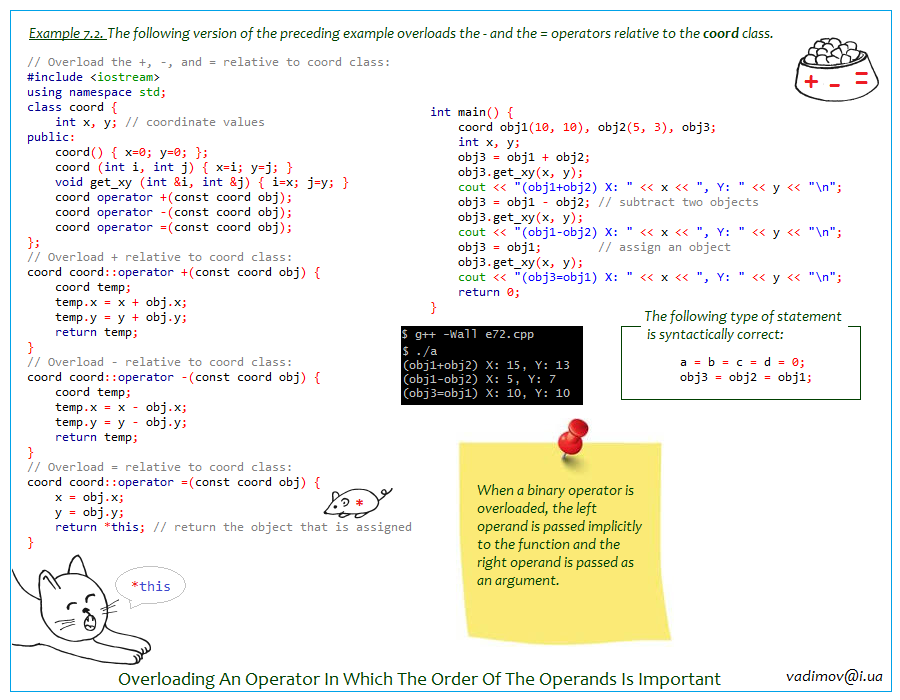Click the "public:" keyword line
Viewport: 900px width, 700px height.
pos(51,137)
